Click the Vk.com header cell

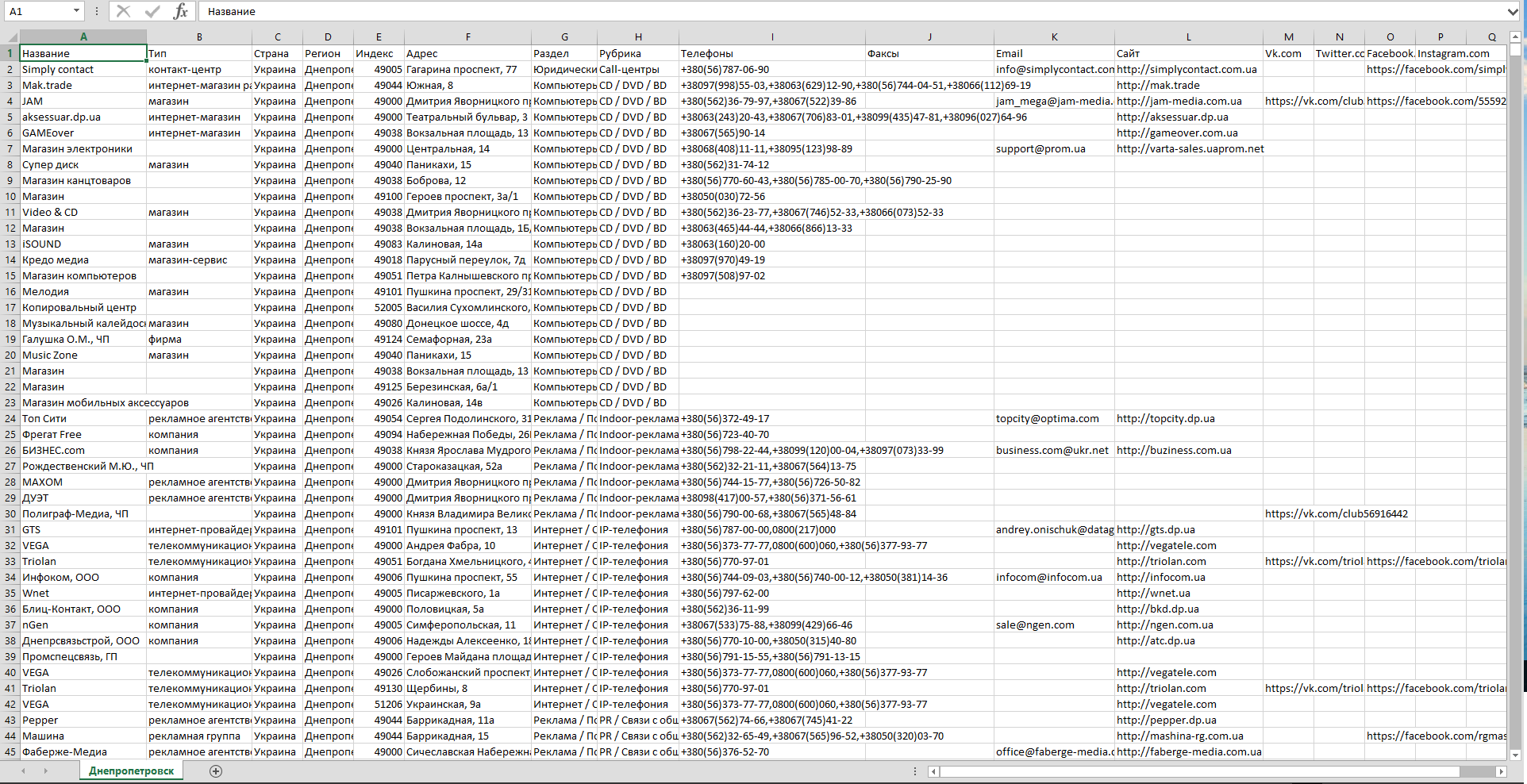pyautogui.click(x=1288, y=53)
